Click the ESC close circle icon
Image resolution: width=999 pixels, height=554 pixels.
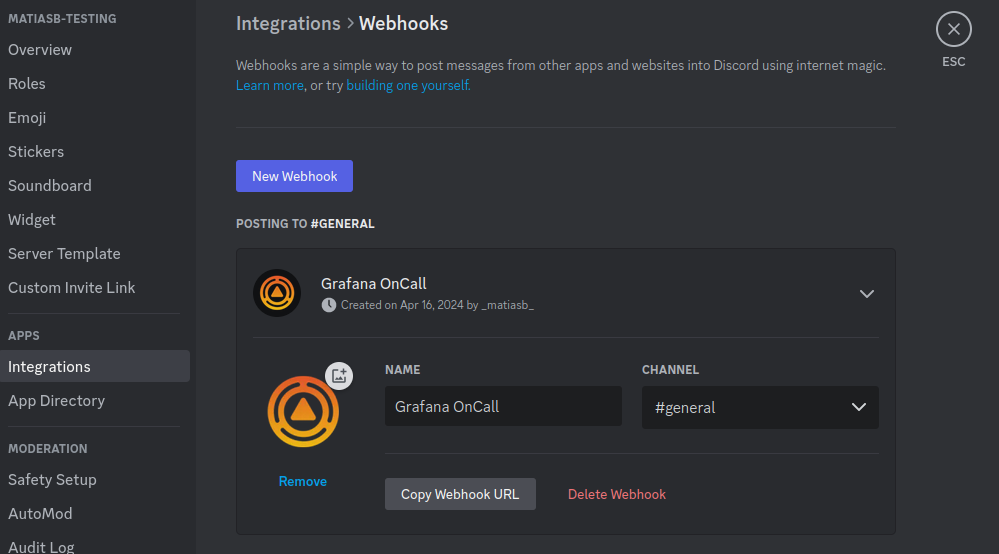(x=953, y=30)
